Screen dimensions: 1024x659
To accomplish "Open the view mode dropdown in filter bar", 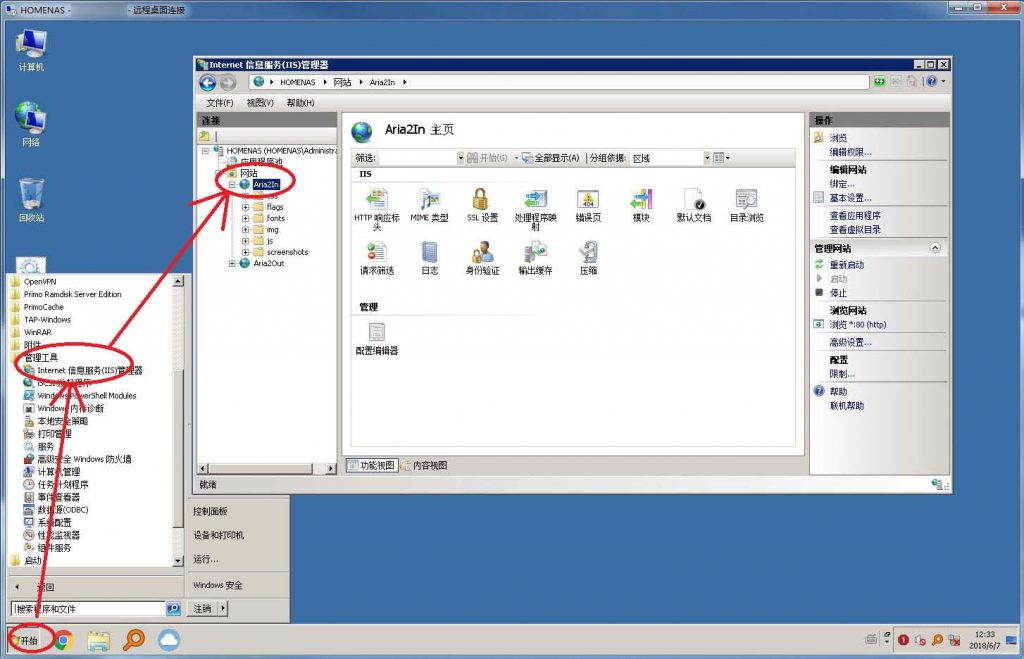I will click(722, 158).
